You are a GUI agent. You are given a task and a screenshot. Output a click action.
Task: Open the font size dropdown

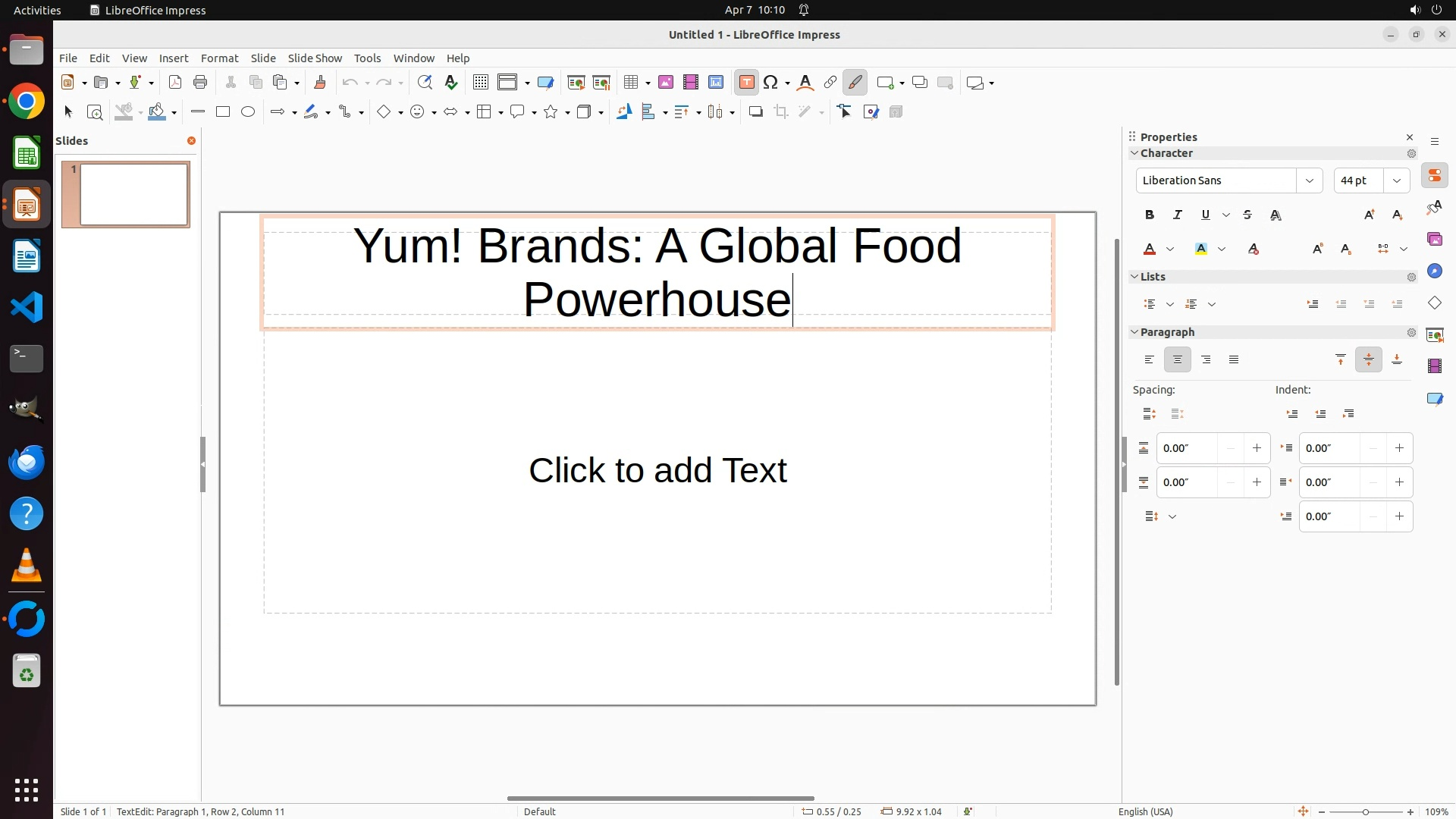(x=1396, y=180)
